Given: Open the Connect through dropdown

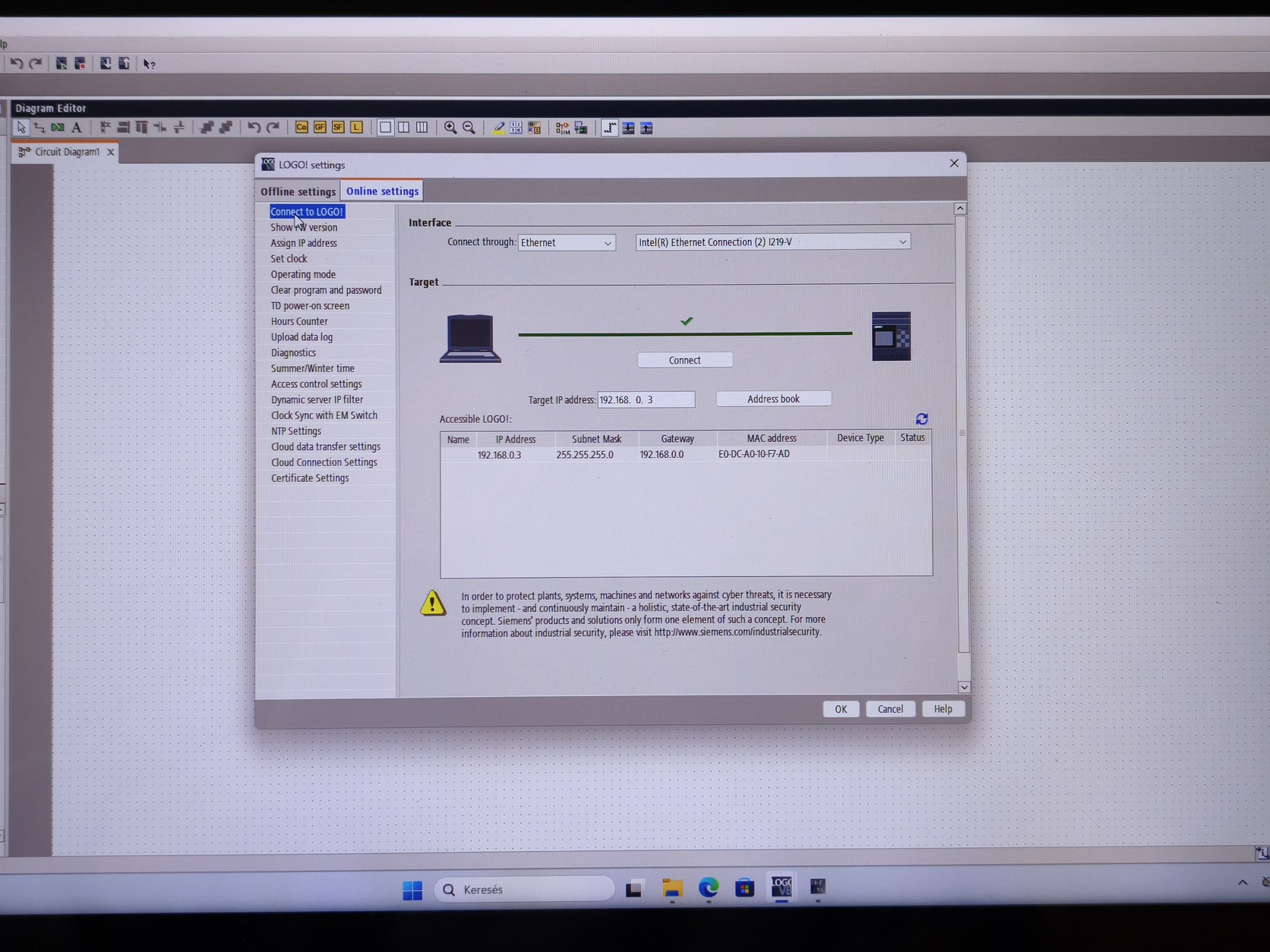Looking at the screenshot, I should coord(567,243).
